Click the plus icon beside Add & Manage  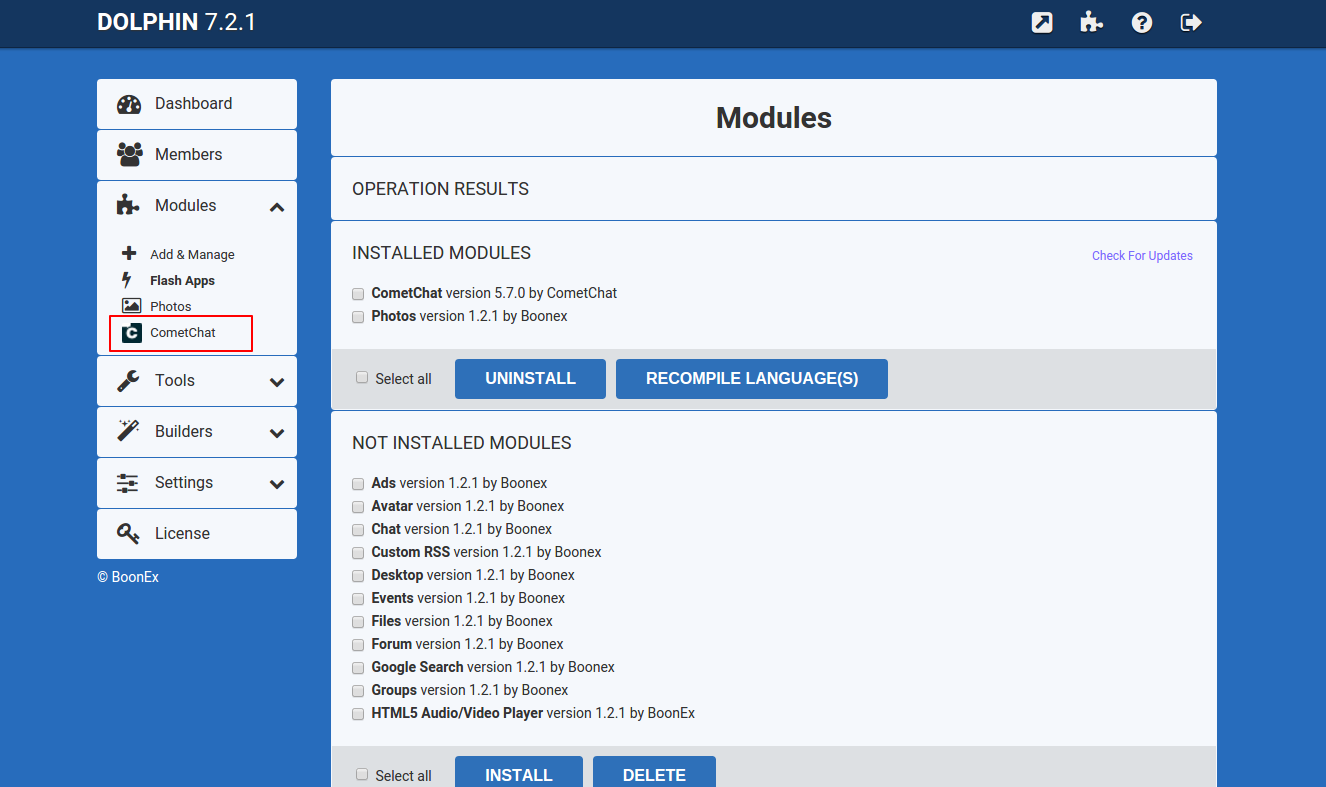click(129, 254)
